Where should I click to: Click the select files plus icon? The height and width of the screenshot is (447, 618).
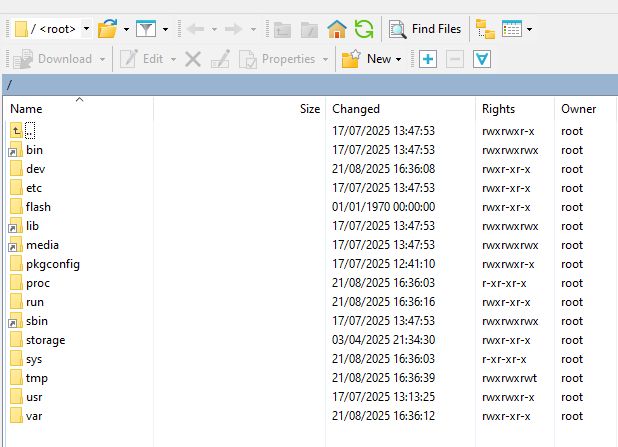coord(428,59)
